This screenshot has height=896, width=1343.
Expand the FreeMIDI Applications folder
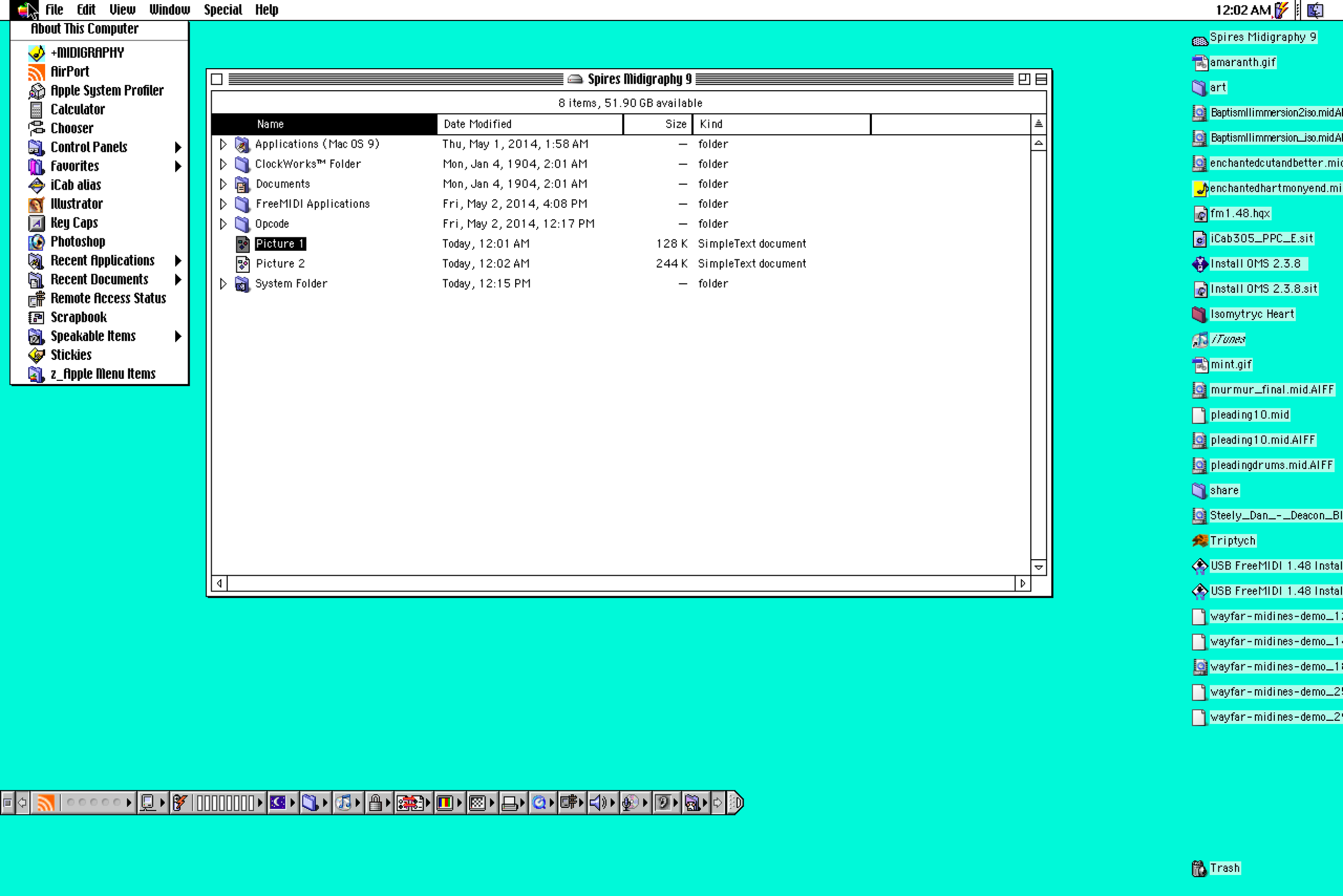[223, 204]
